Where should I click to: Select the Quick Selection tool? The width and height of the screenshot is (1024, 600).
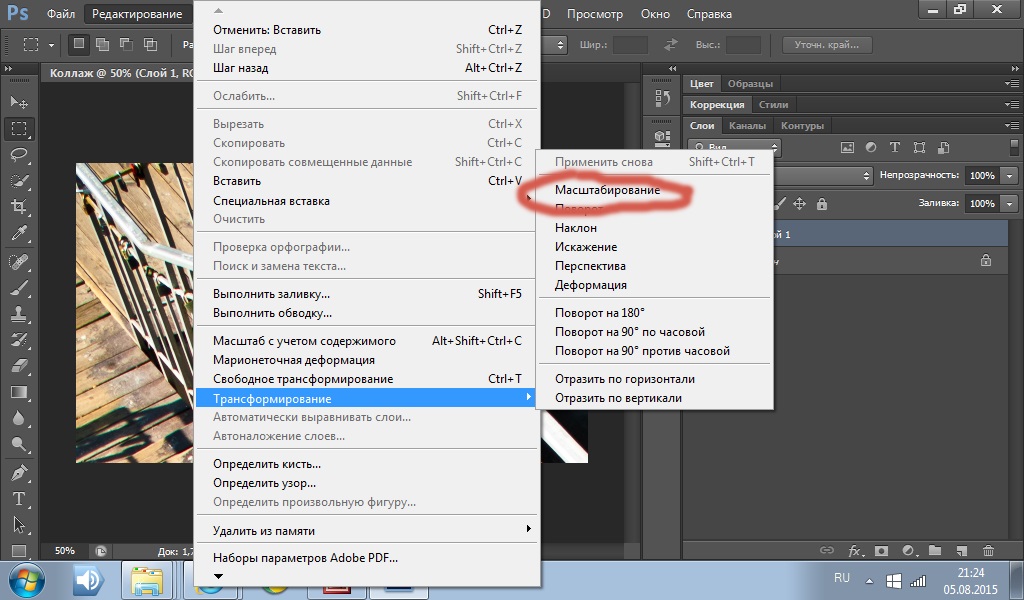click(19, 181)
